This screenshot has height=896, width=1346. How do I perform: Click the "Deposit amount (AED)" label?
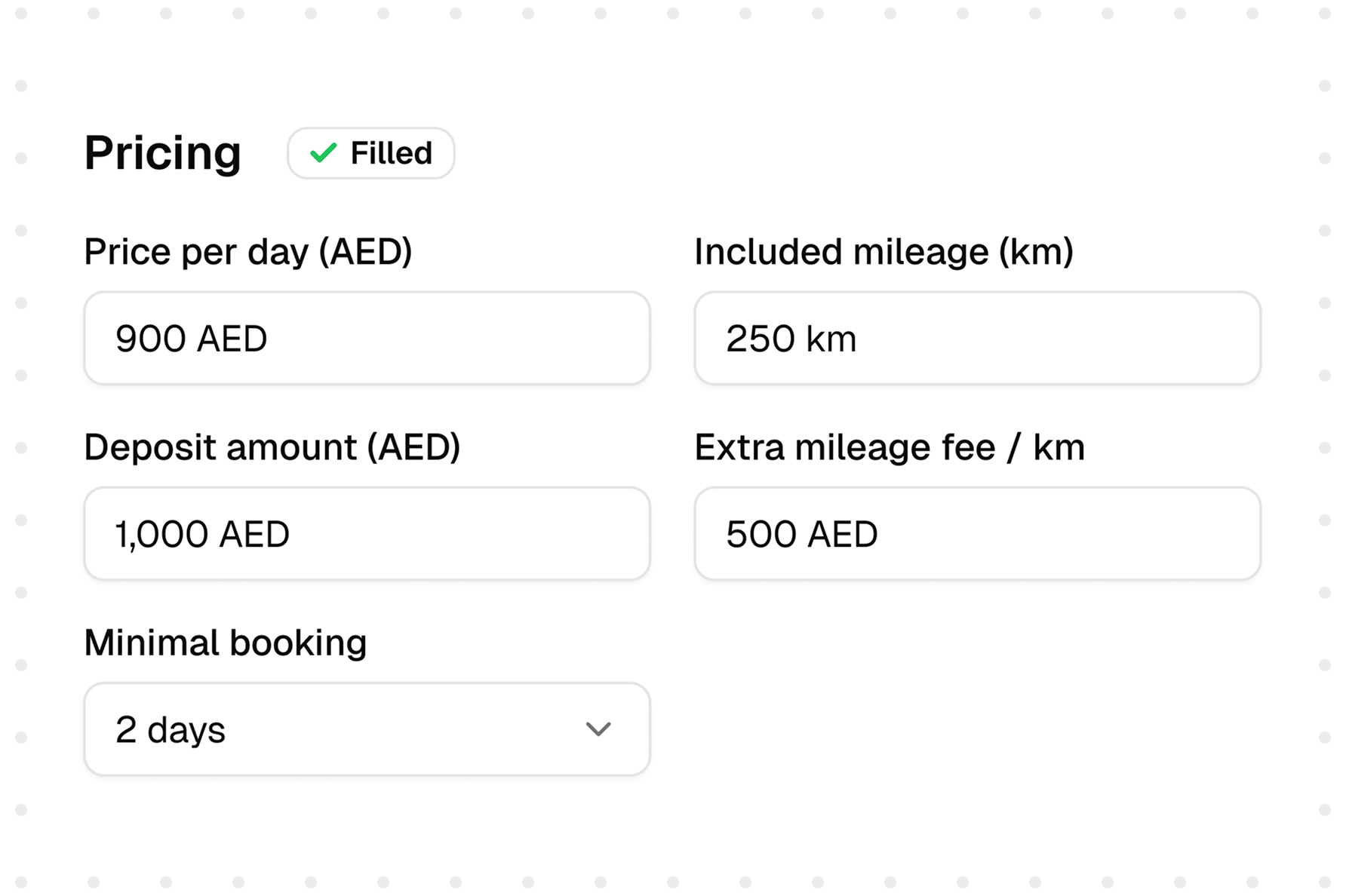pyautogui.click(x=272, y=447)
